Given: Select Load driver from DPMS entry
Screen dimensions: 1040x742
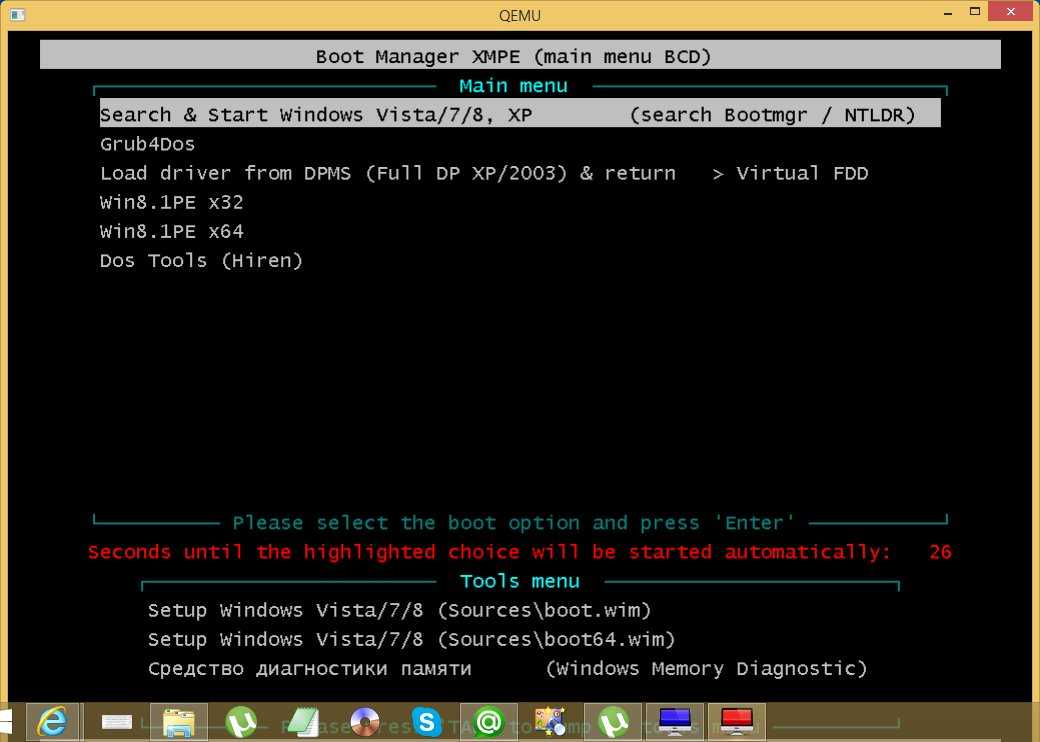Looking at the screenshot, I should coord(484,173).
